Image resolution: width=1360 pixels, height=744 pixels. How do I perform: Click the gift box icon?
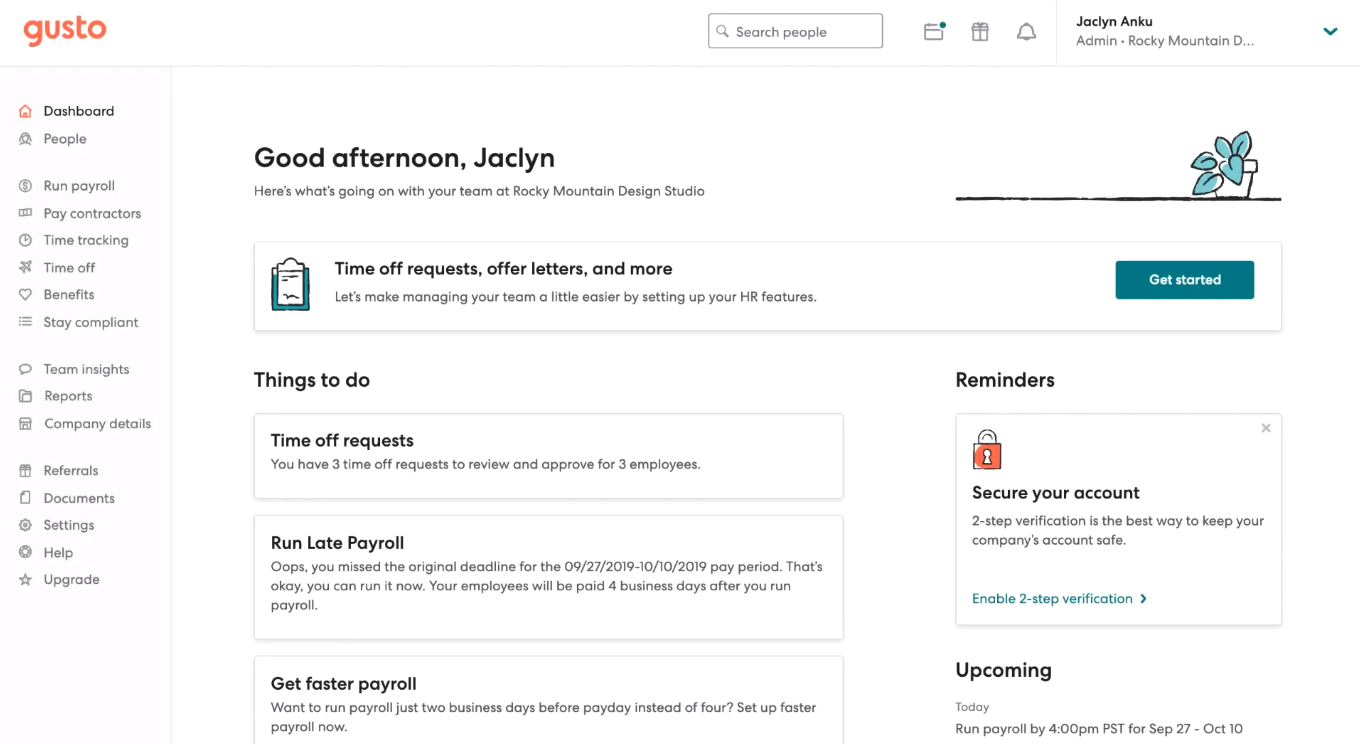[x=980, y=32]
